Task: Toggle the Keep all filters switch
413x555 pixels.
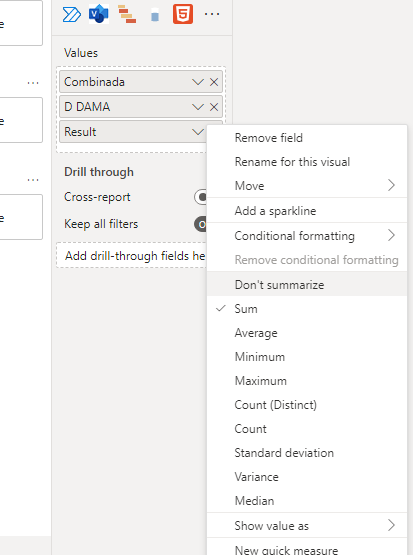Action: (200, 224)
